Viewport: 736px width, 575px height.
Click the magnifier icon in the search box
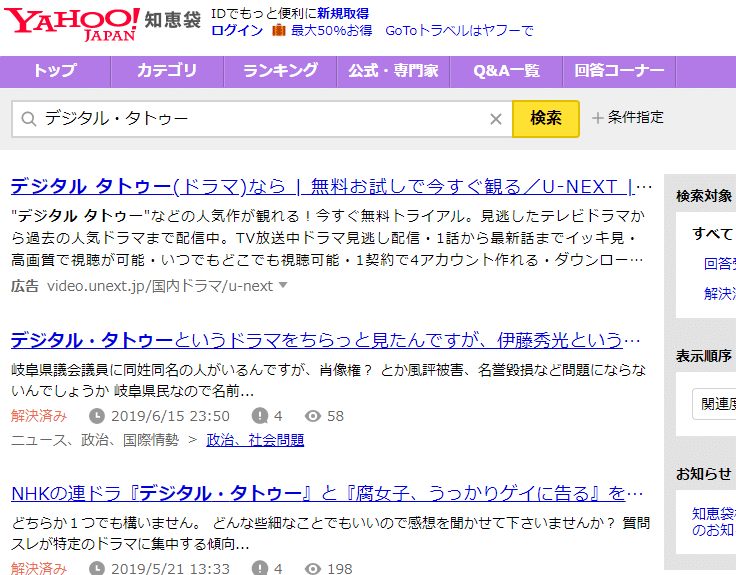(29, 119)
